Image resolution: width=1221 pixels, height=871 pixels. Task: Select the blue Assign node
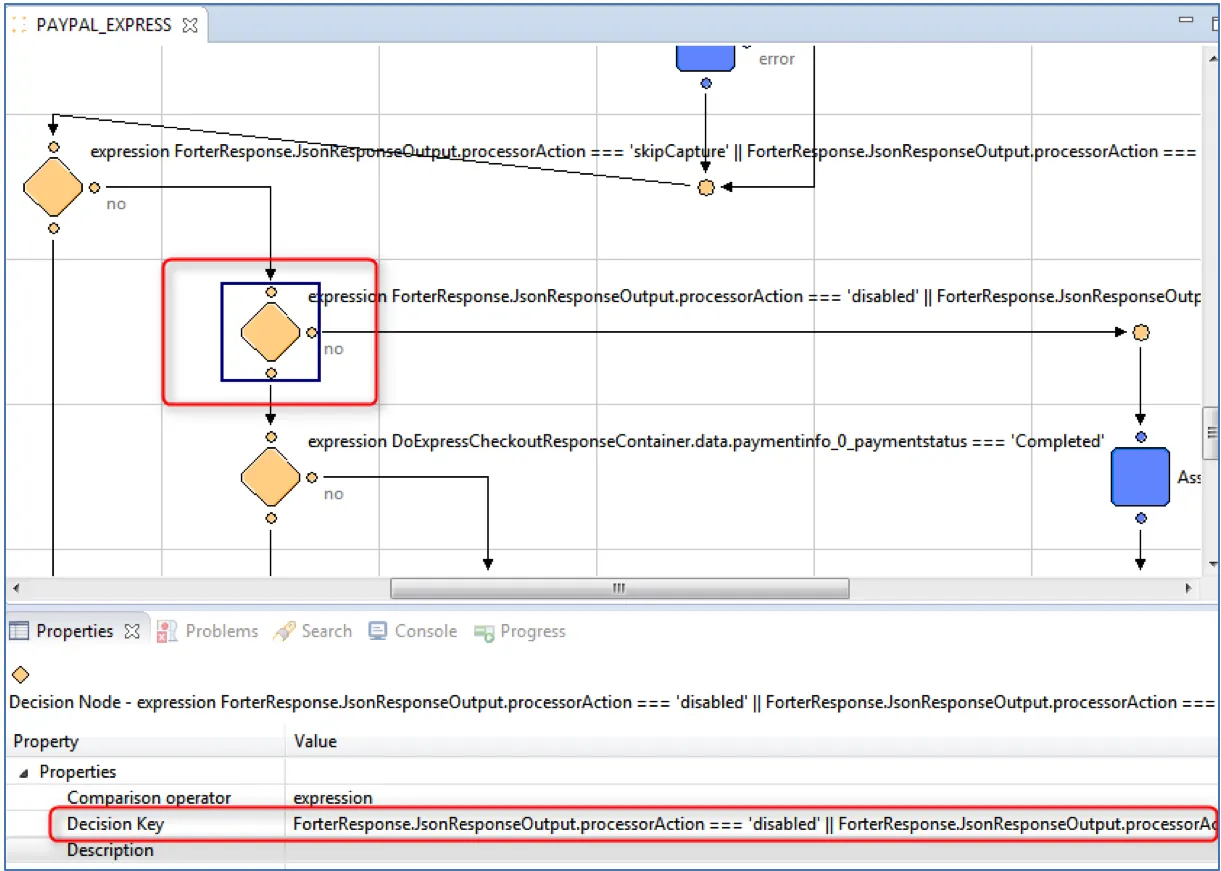(x=1141, y=477)
